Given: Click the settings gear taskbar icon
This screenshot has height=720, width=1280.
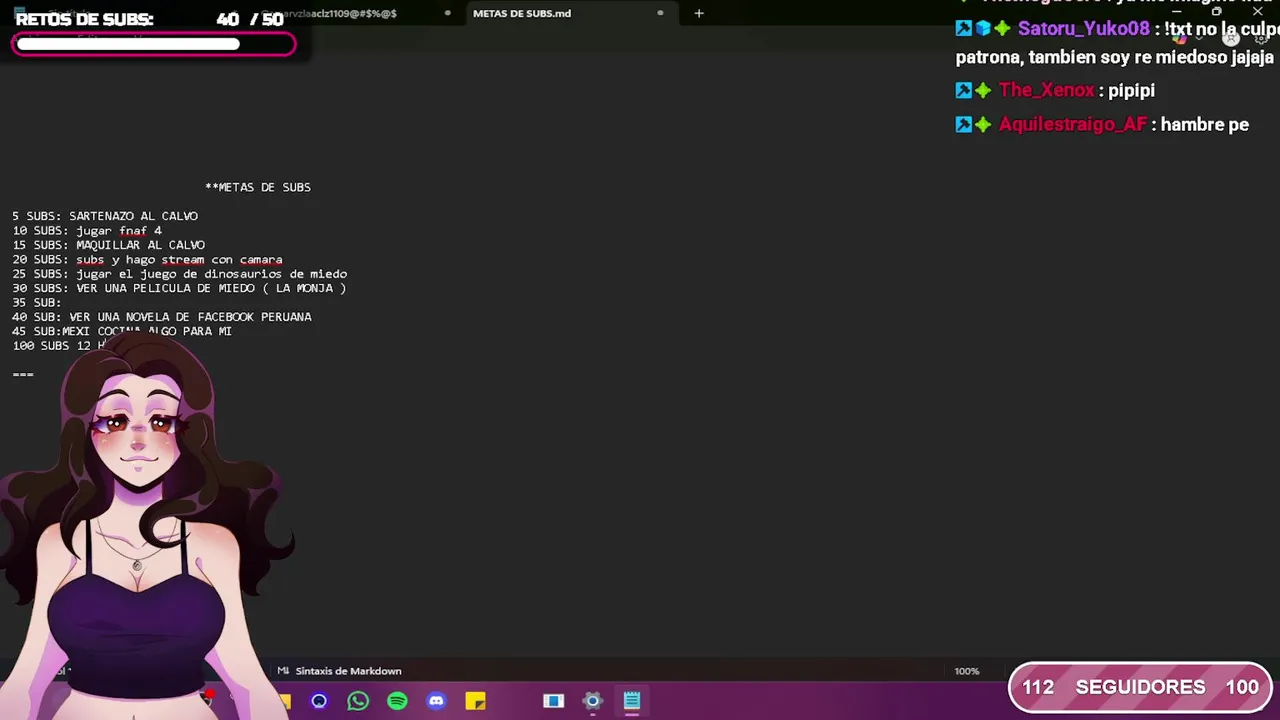Looking at the screenshot, I should [x=593, y=701].
